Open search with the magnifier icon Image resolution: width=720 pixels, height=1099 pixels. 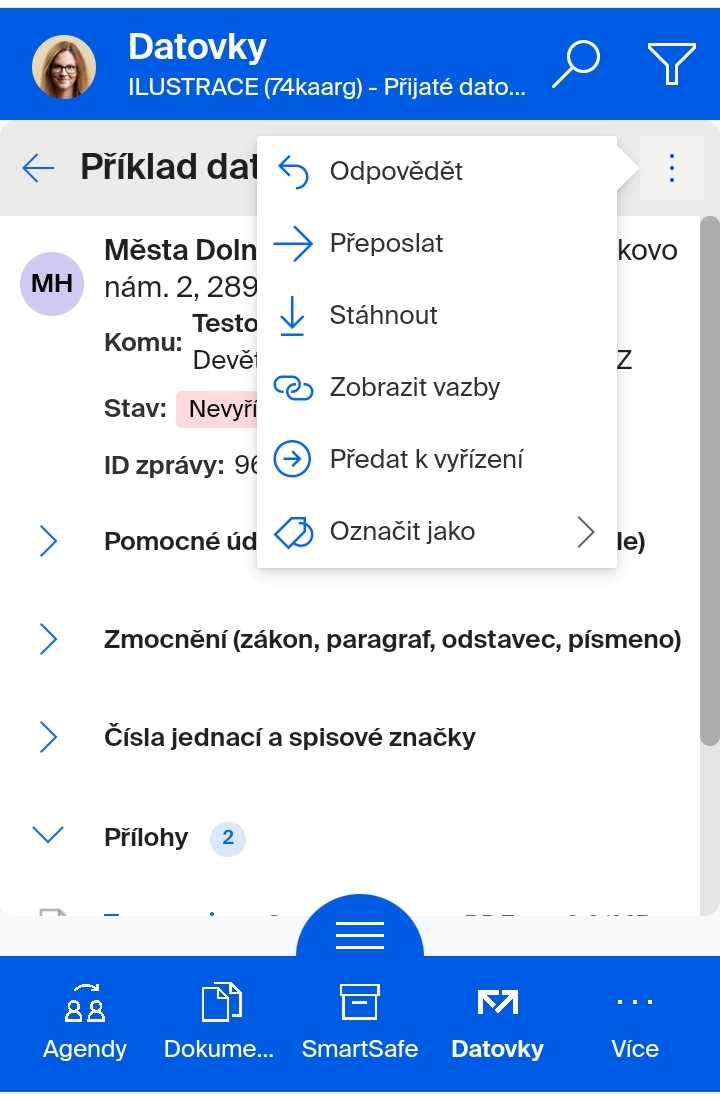tap(576, 64)
